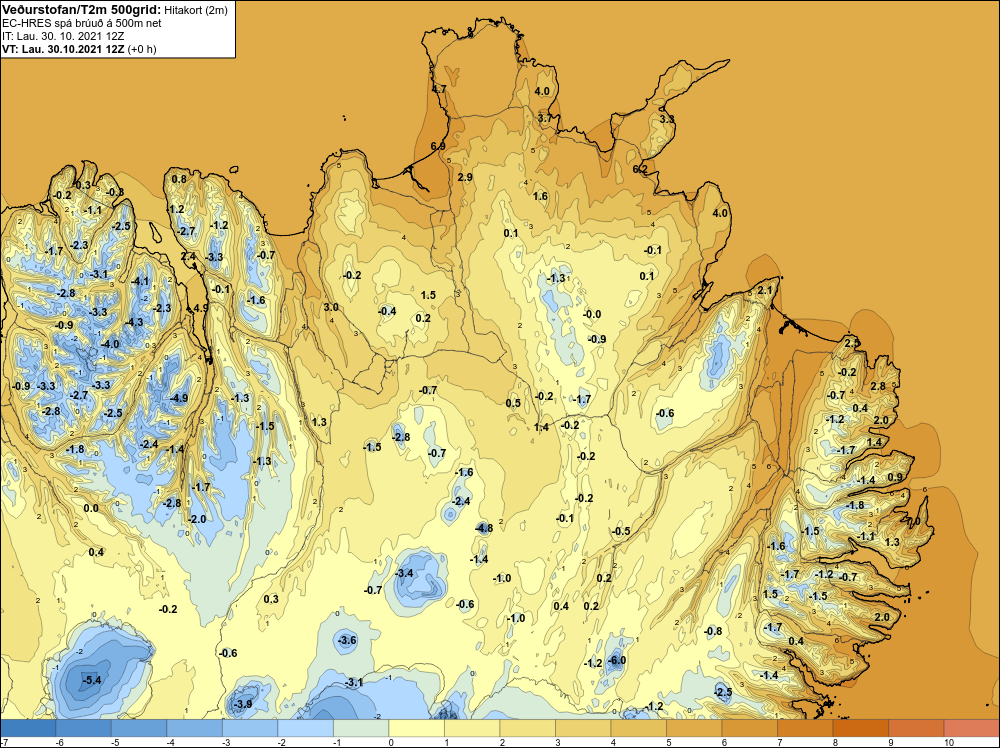The height and width of the screenshot is (748, 1000).
Task: Select the legend color between -1 and 0
Action: (x=361, y=728)
